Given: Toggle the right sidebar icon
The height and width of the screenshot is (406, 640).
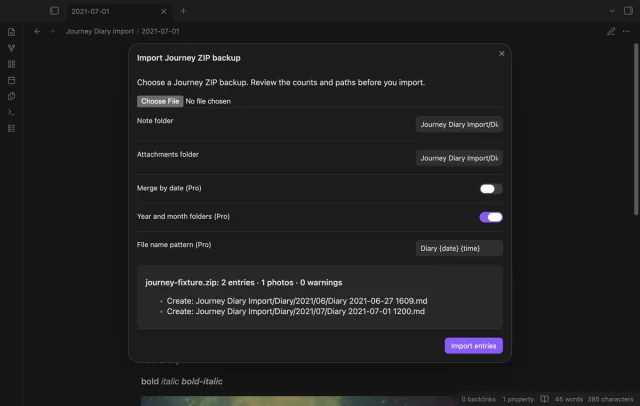Looking at the screenshot, I should 628,11.
